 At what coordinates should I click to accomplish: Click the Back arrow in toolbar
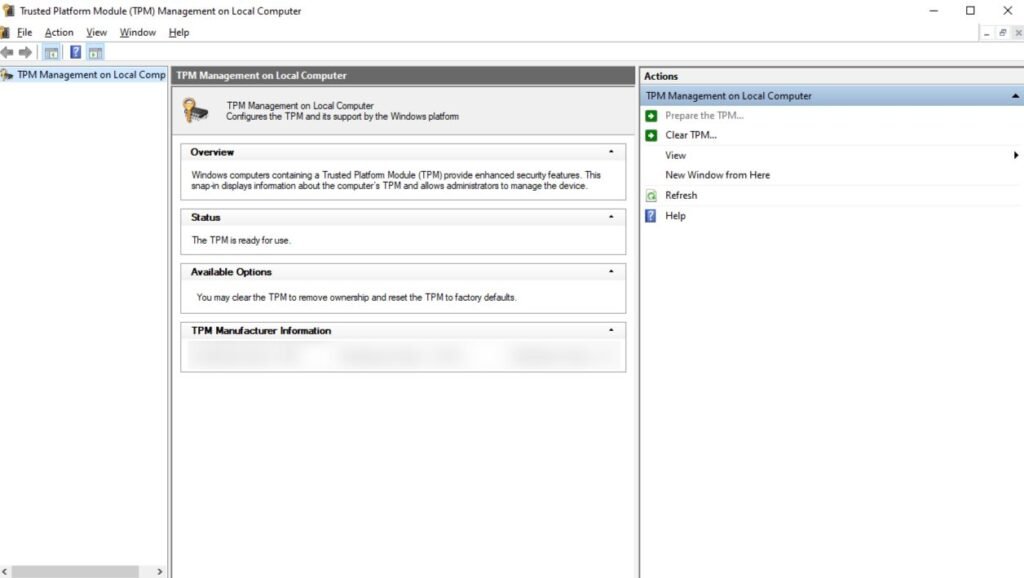click(x=8, y=52)
